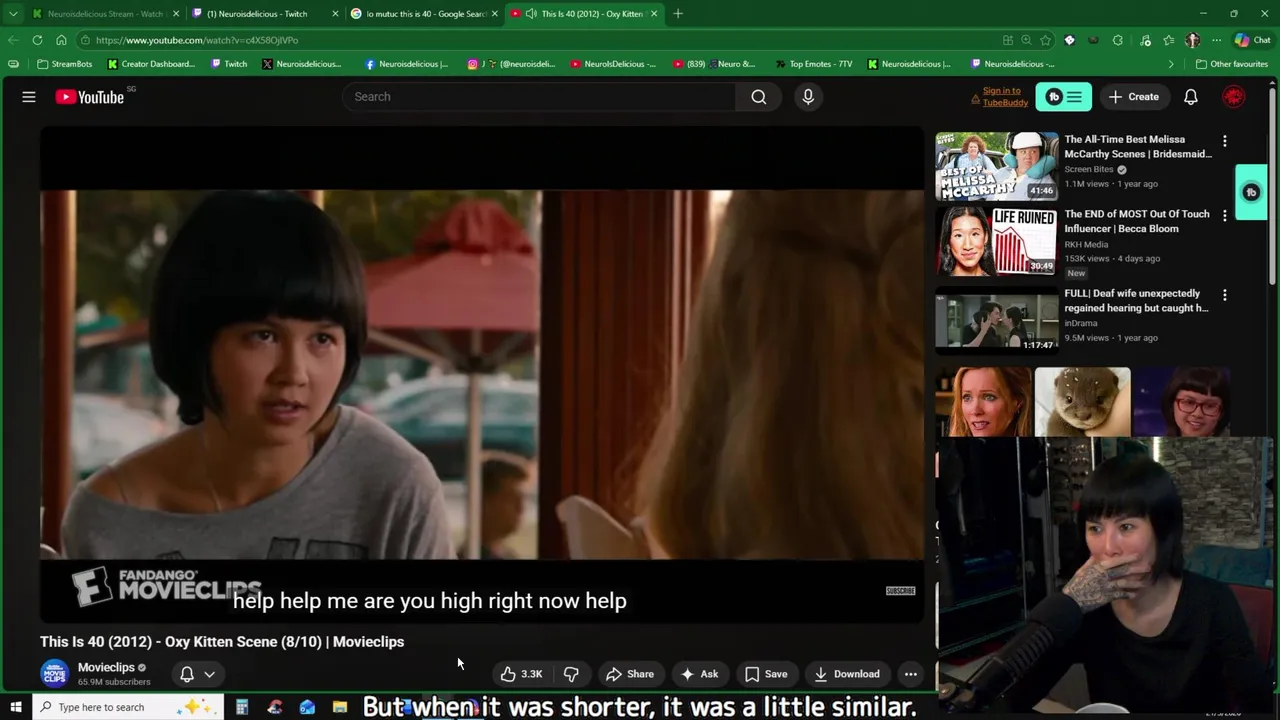1280x720 pixels.
Task: Expand notification options chevron next to bell
Action: (x=209, y=674)
